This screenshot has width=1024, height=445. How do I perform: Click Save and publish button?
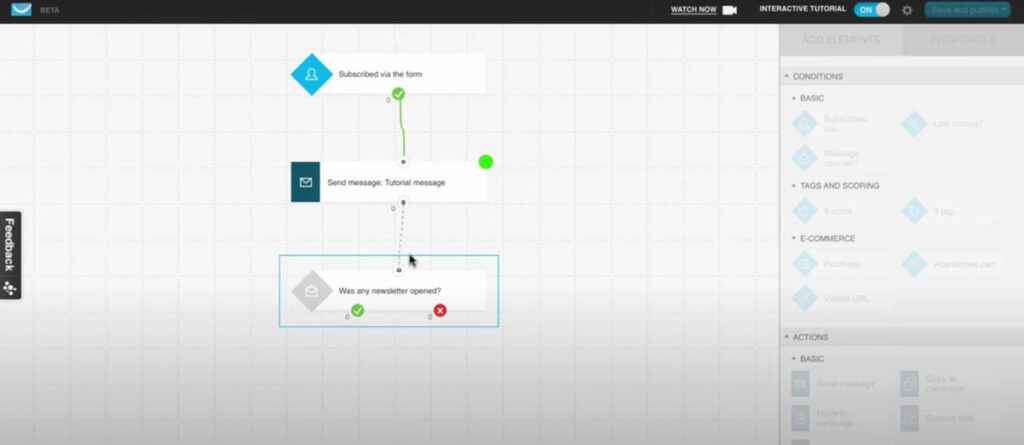[965, 10]
